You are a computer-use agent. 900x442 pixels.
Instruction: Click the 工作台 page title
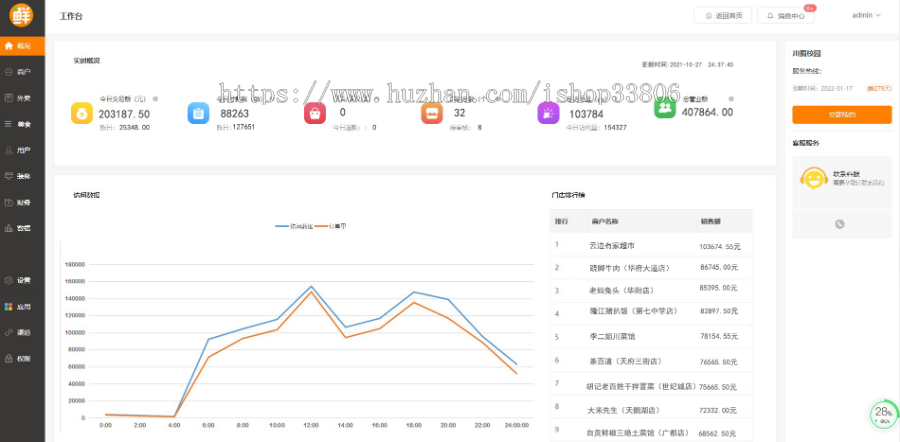click(x=71, y=16)
